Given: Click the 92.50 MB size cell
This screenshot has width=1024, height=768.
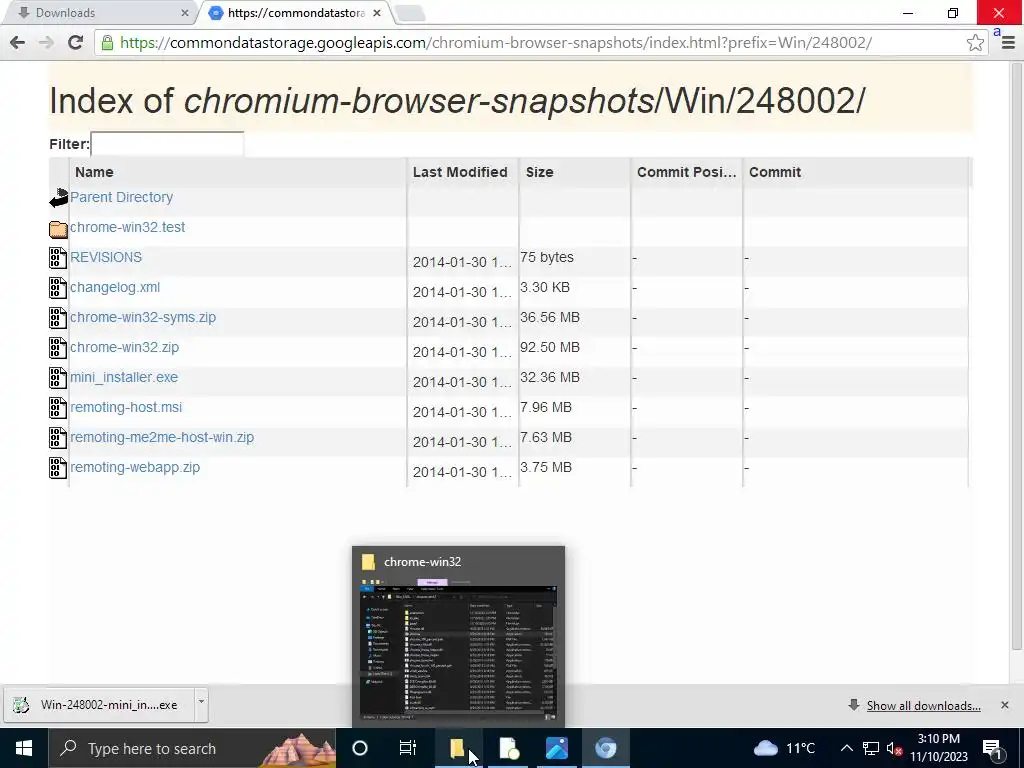Looking at the screenshot, I should (550, 347).
